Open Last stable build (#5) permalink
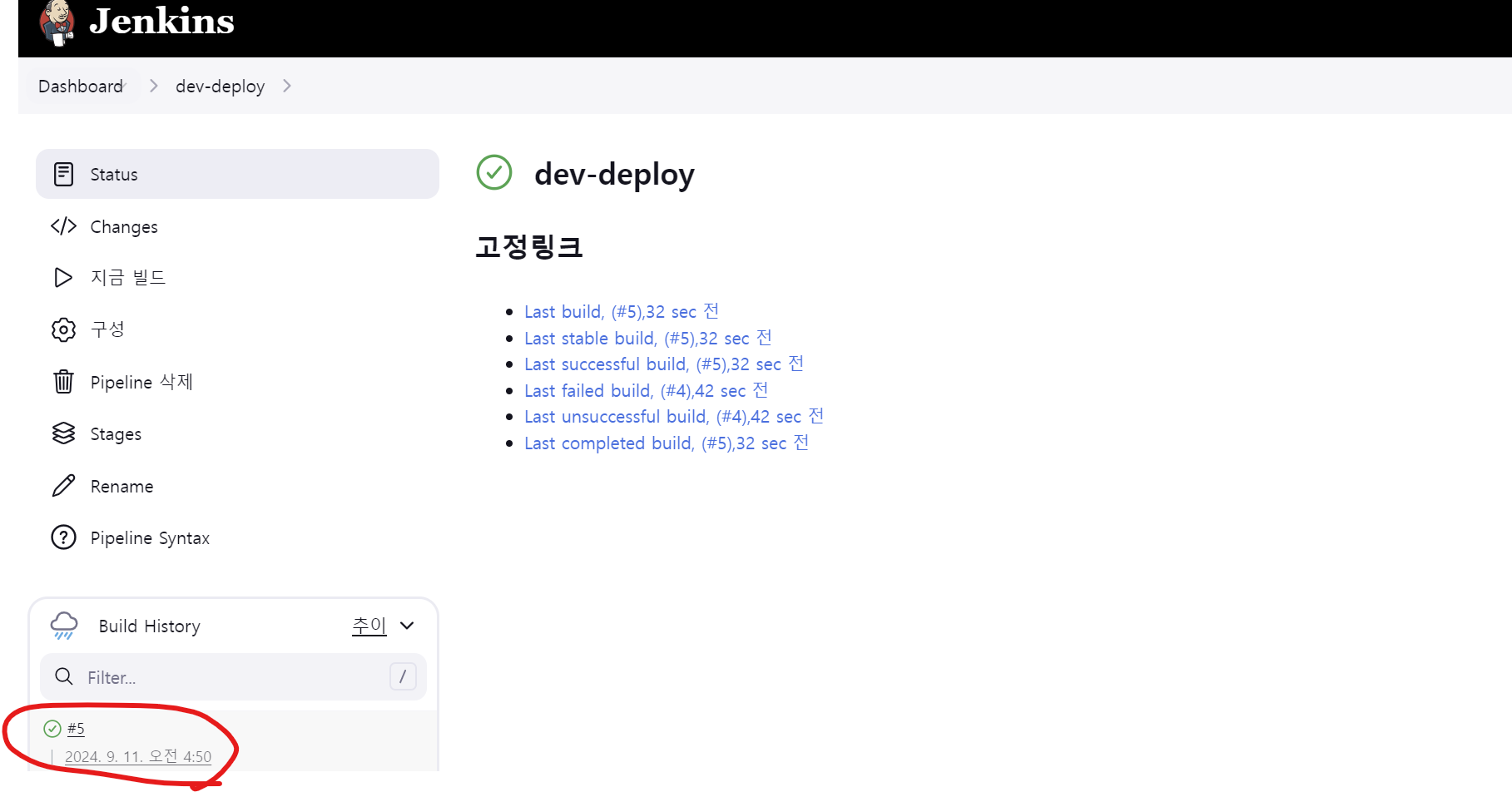Viewport: 1512px width, 792px height. pos(648,338)
